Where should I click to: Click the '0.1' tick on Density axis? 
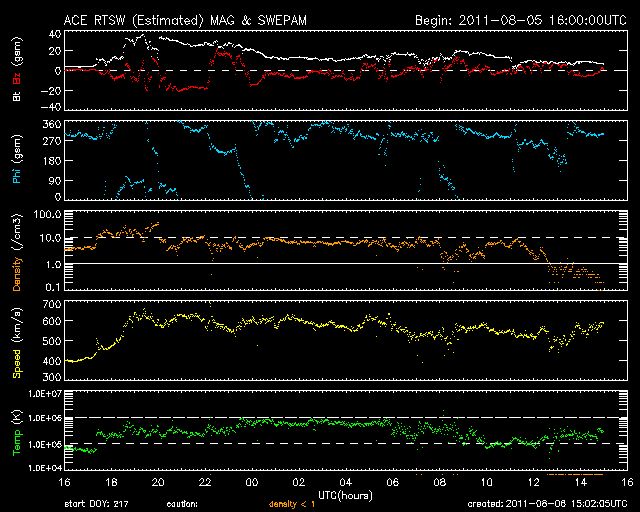pyautogui.click(x=53, y=287)
